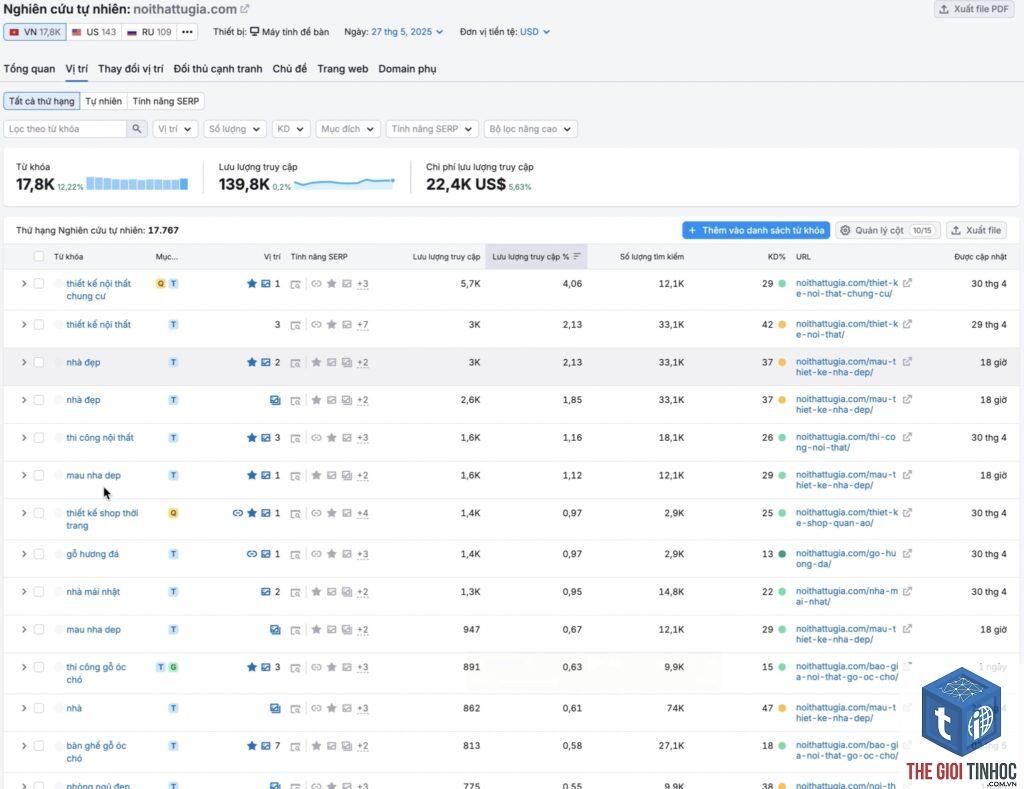Check the box for 'gỗ hương đá' row

click(x=39, y=554)
